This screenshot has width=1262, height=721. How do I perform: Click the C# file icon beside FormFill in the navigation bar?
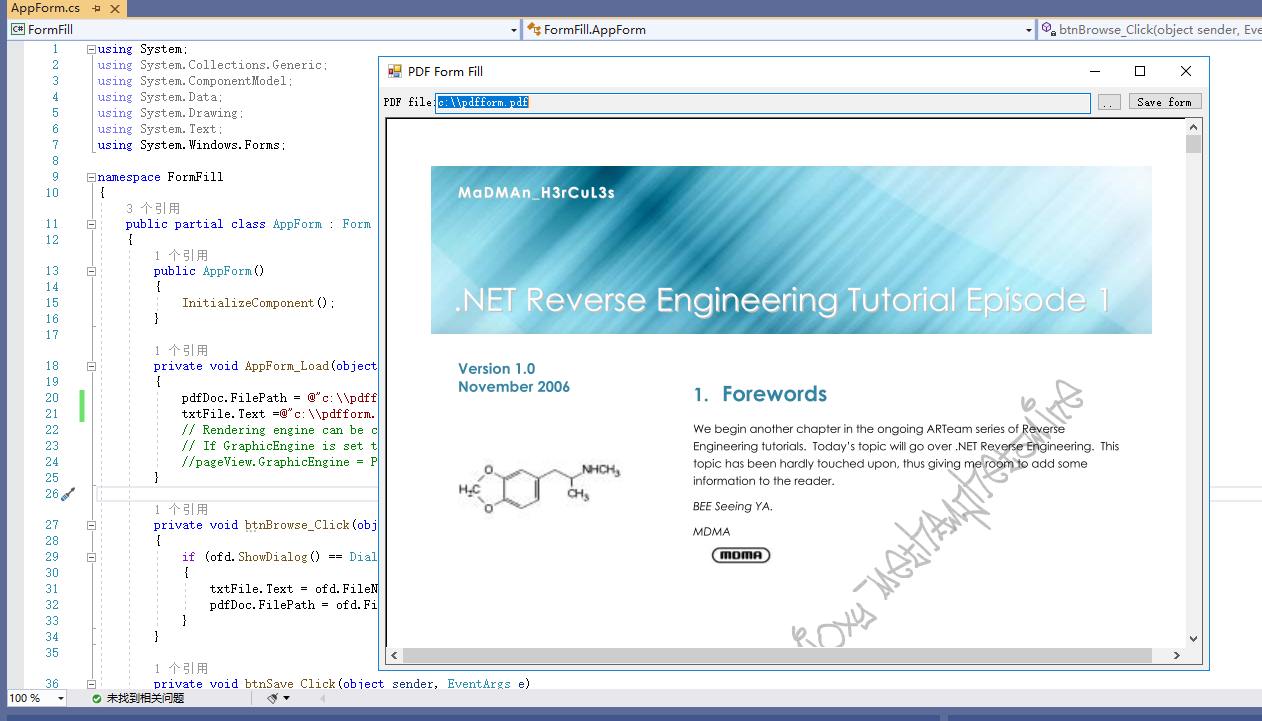pos(16,30)
